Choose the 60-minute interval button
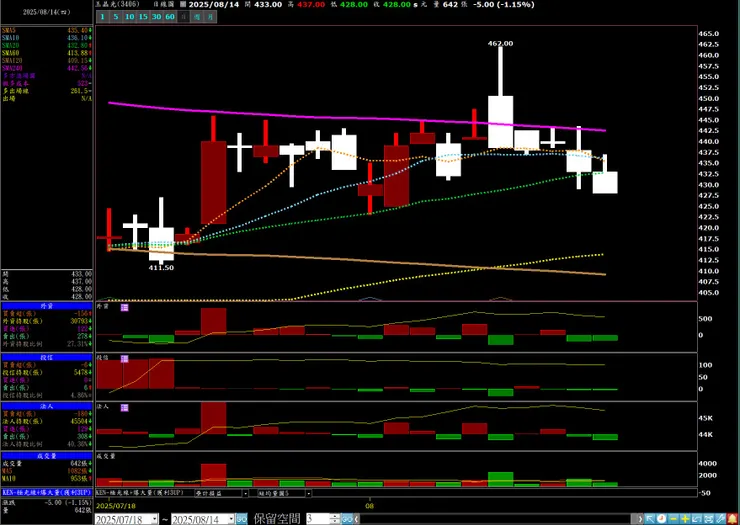 170,17
